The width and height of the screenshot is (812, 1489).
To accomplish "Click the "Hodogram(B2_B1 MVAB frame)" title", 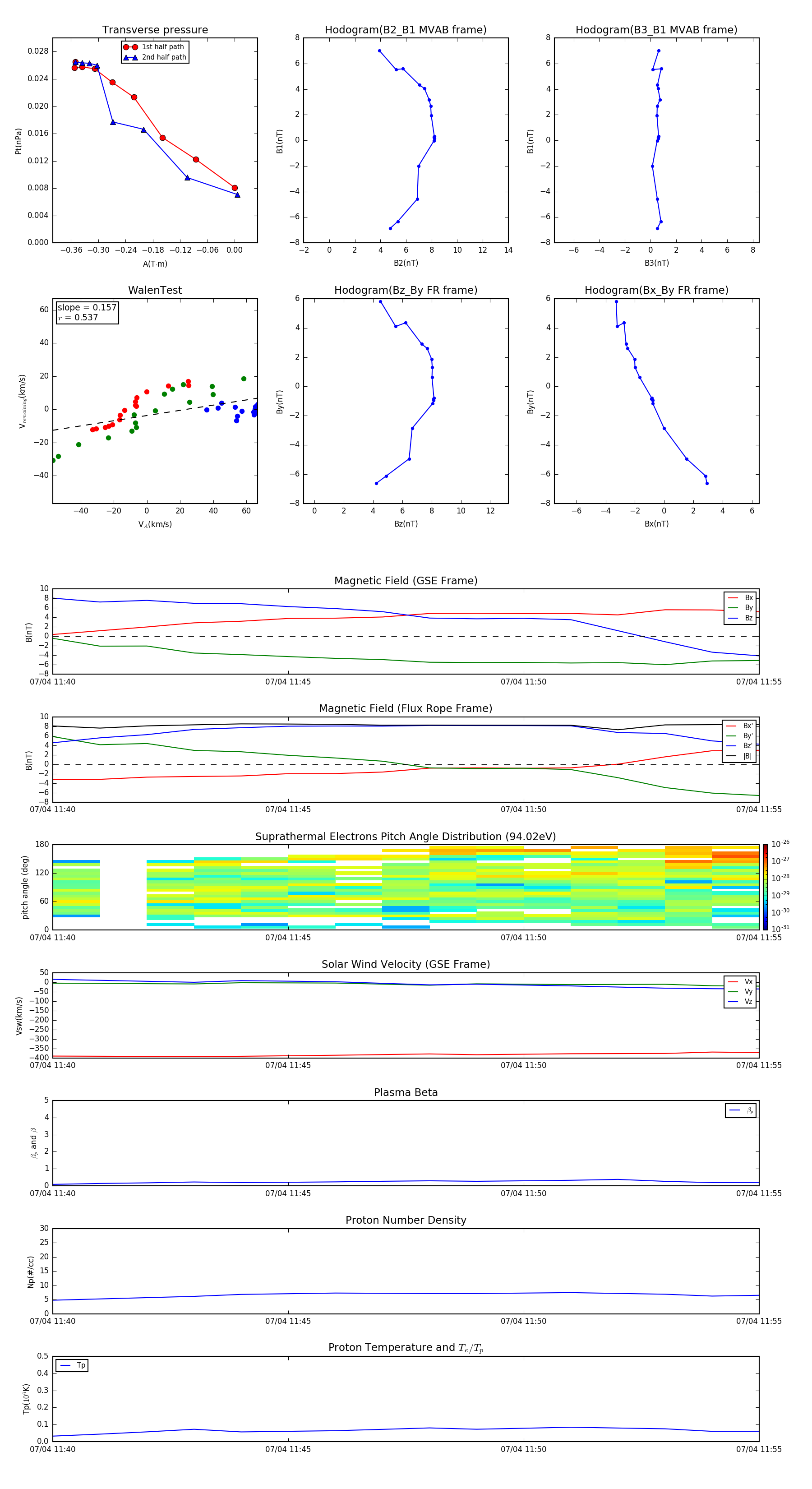I will point(406,30).
